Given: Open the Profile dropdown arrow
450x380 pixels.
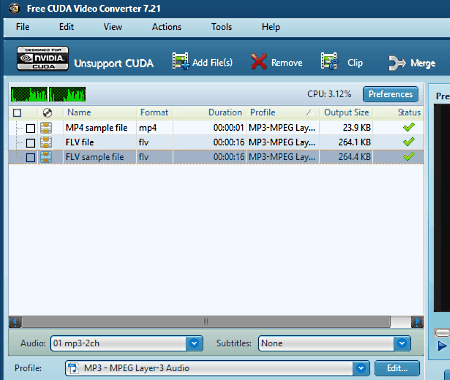Looking at the screenshot, I should pyautogui.click(x=361, y=368).
